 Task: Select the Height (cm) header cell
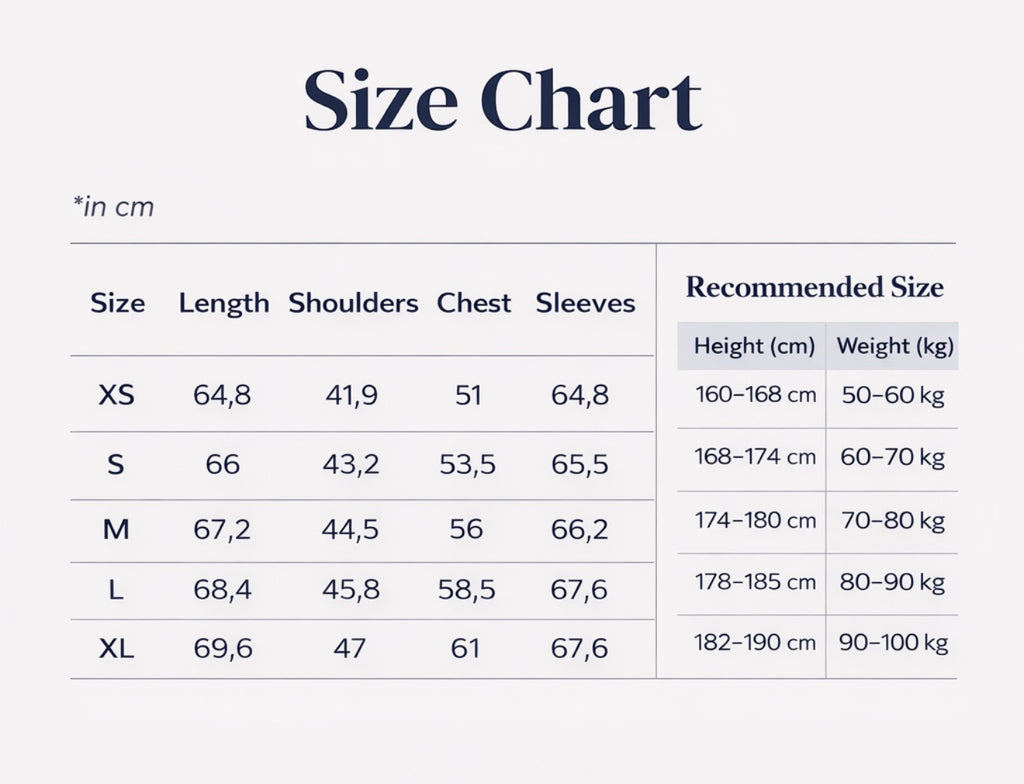pos(754,346)
